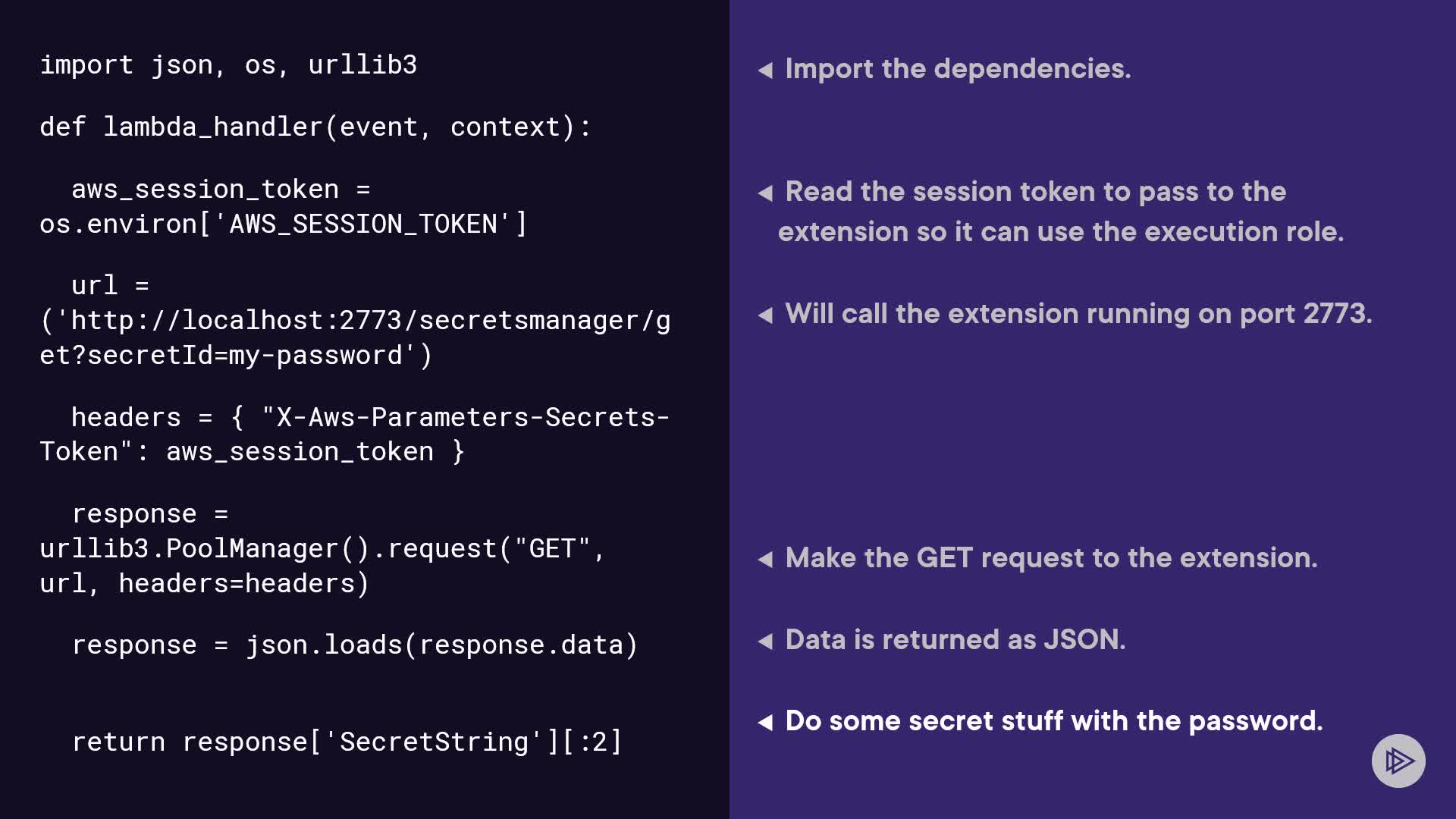
Task: Click the triangle bullet beside 'Data is returned as JSON'
Action: [x=766, y=642]
